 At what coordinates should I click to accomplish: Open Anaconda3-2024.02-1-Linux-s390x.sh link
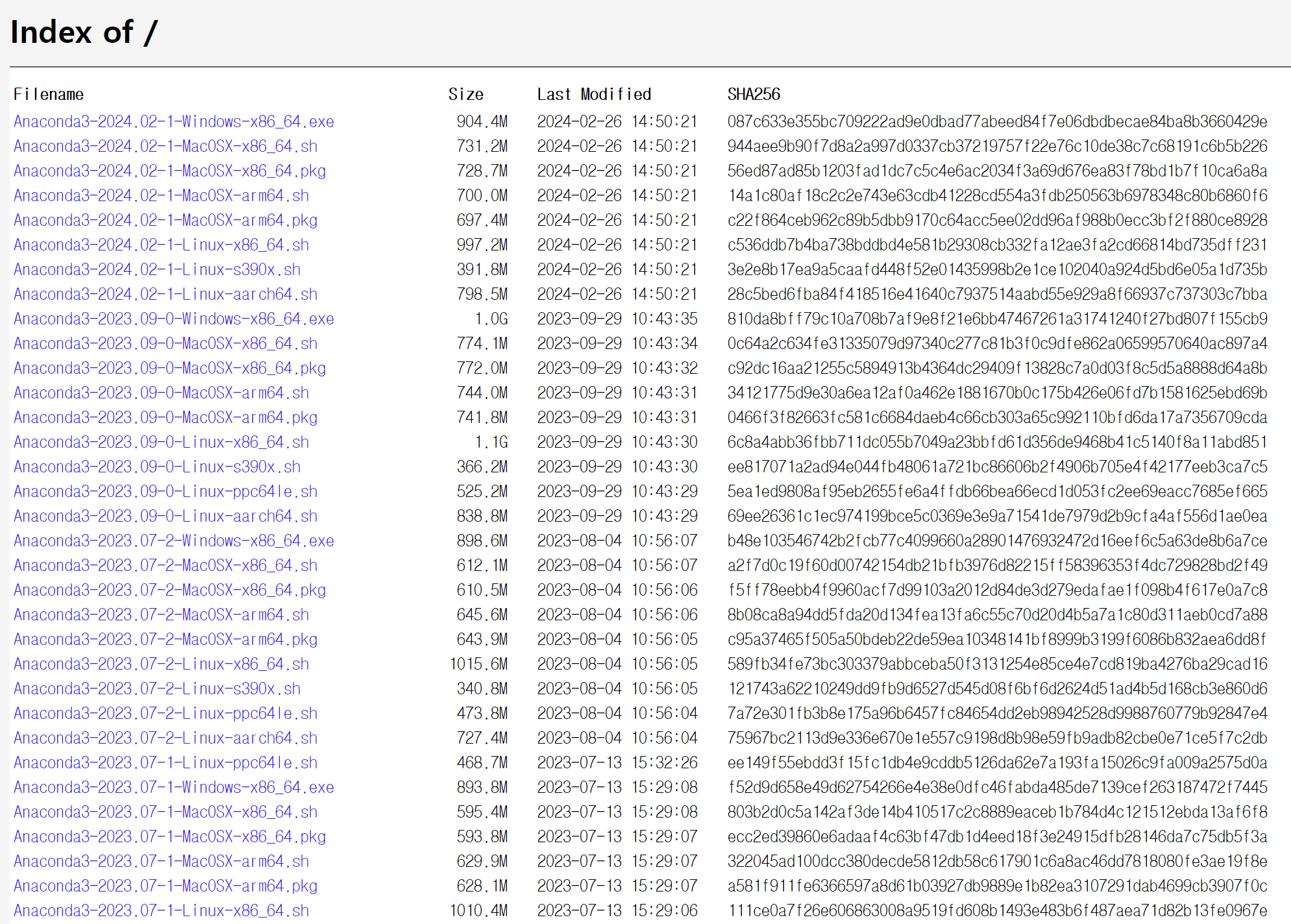(x=156, y=270)
